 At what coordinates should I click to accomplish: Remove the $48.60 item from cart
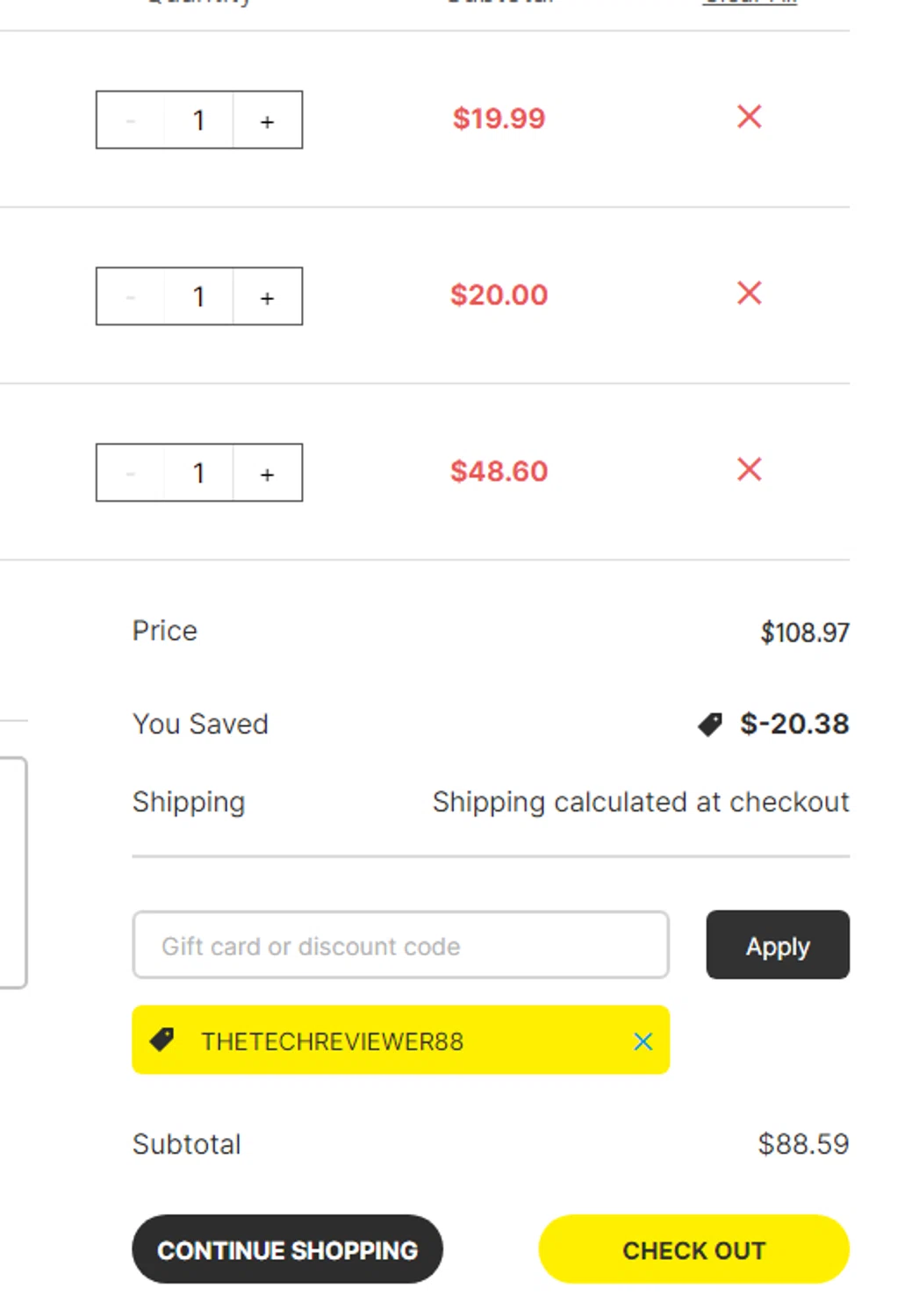click(x=749, y=469)
